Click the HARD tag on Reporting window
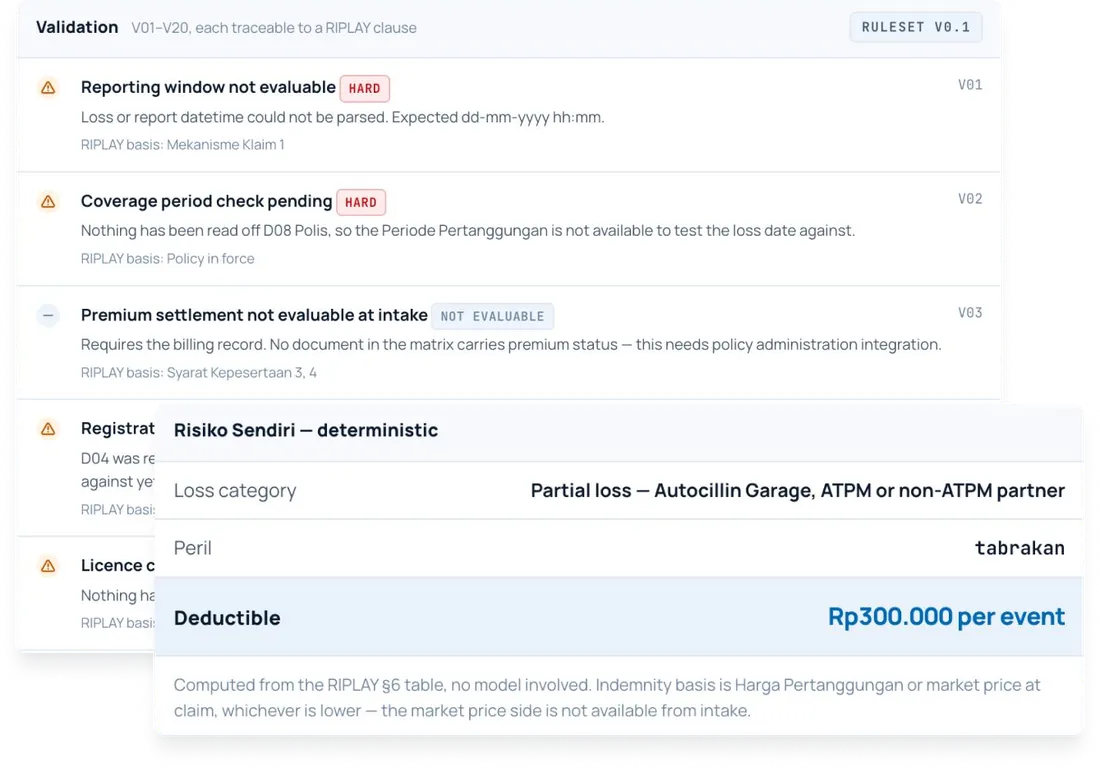Image resolution: width=1100 pixels, height=768 pixels. (x=364, y=88)
